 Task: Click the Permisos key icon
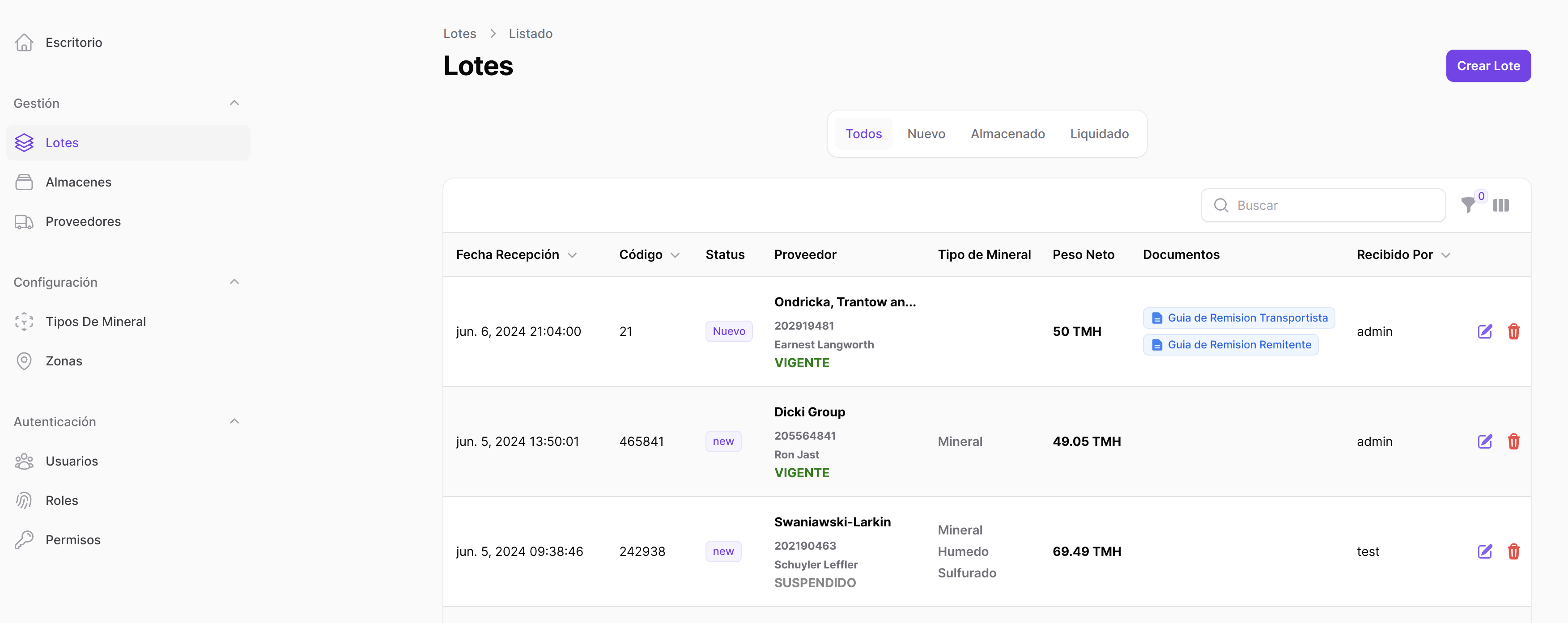[x=24, y=540]
